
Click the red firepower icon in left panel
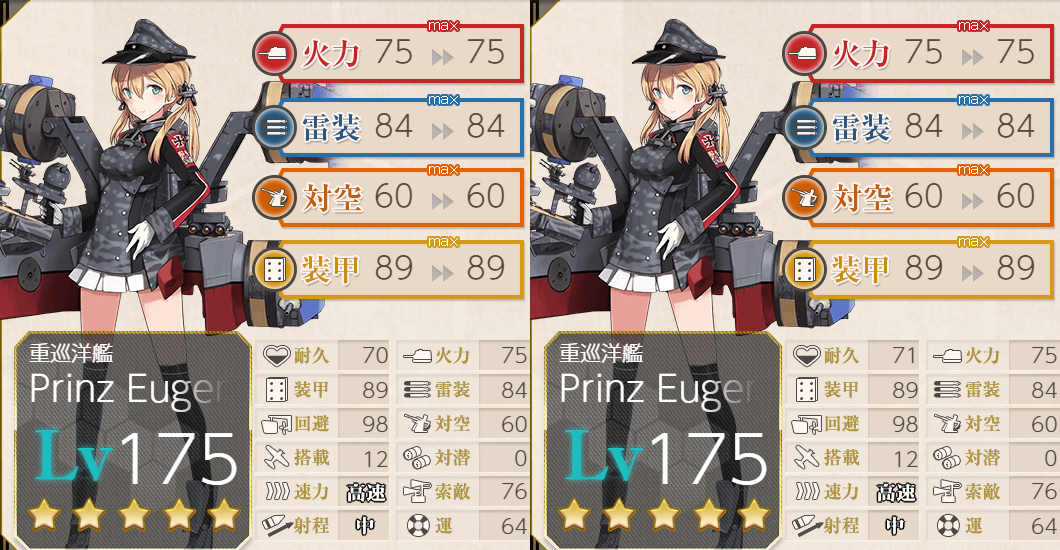pos(274,54)
